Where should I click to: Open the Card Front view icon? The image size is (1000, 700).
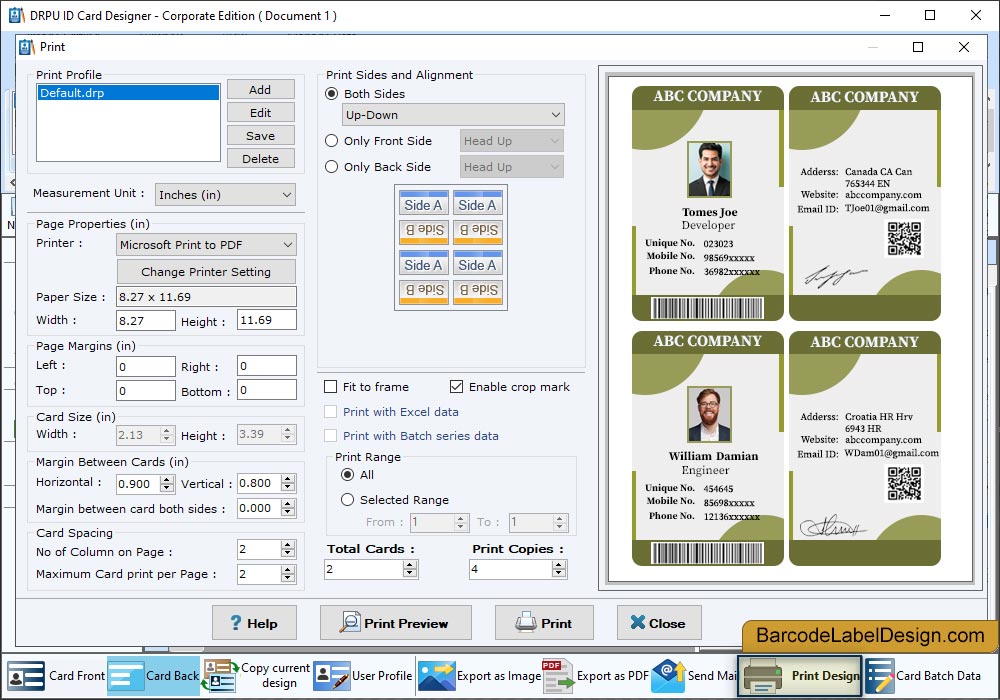tap(26, 676)
